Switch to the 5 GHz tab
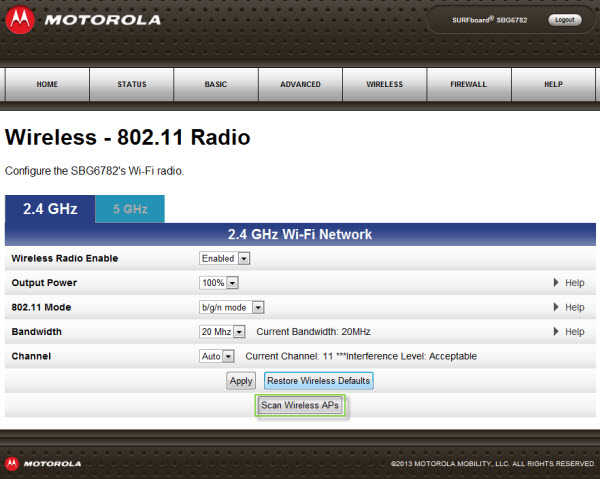 pos(130,209)
